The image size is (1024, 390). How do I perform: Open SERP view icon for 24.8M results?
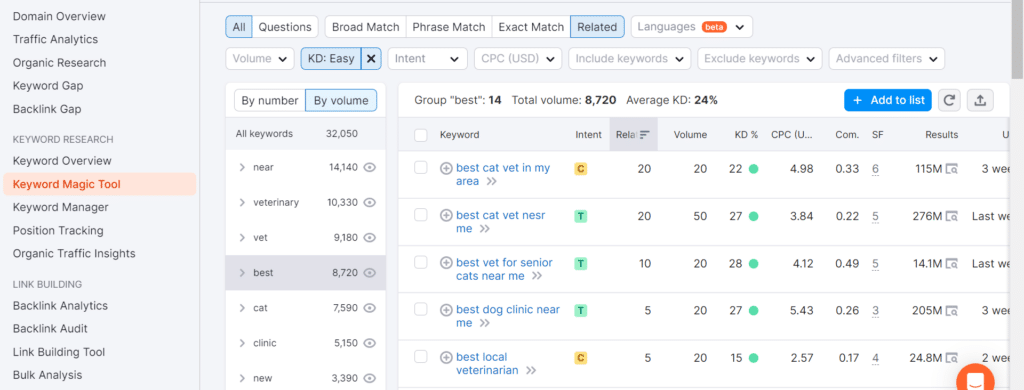(x=952, y=358)
